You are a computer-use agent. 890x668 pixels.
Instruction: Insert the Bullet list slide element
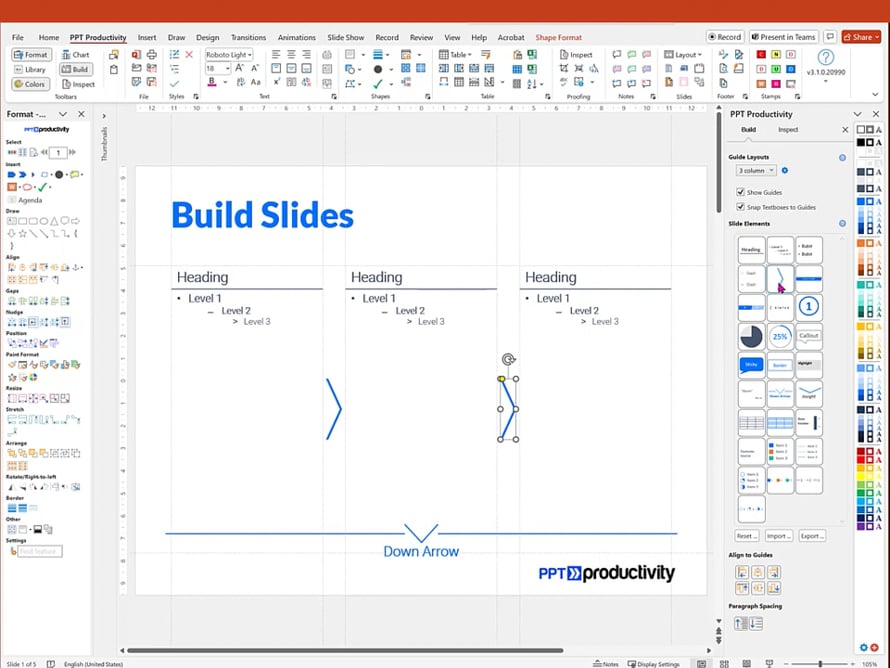(808, 250)
